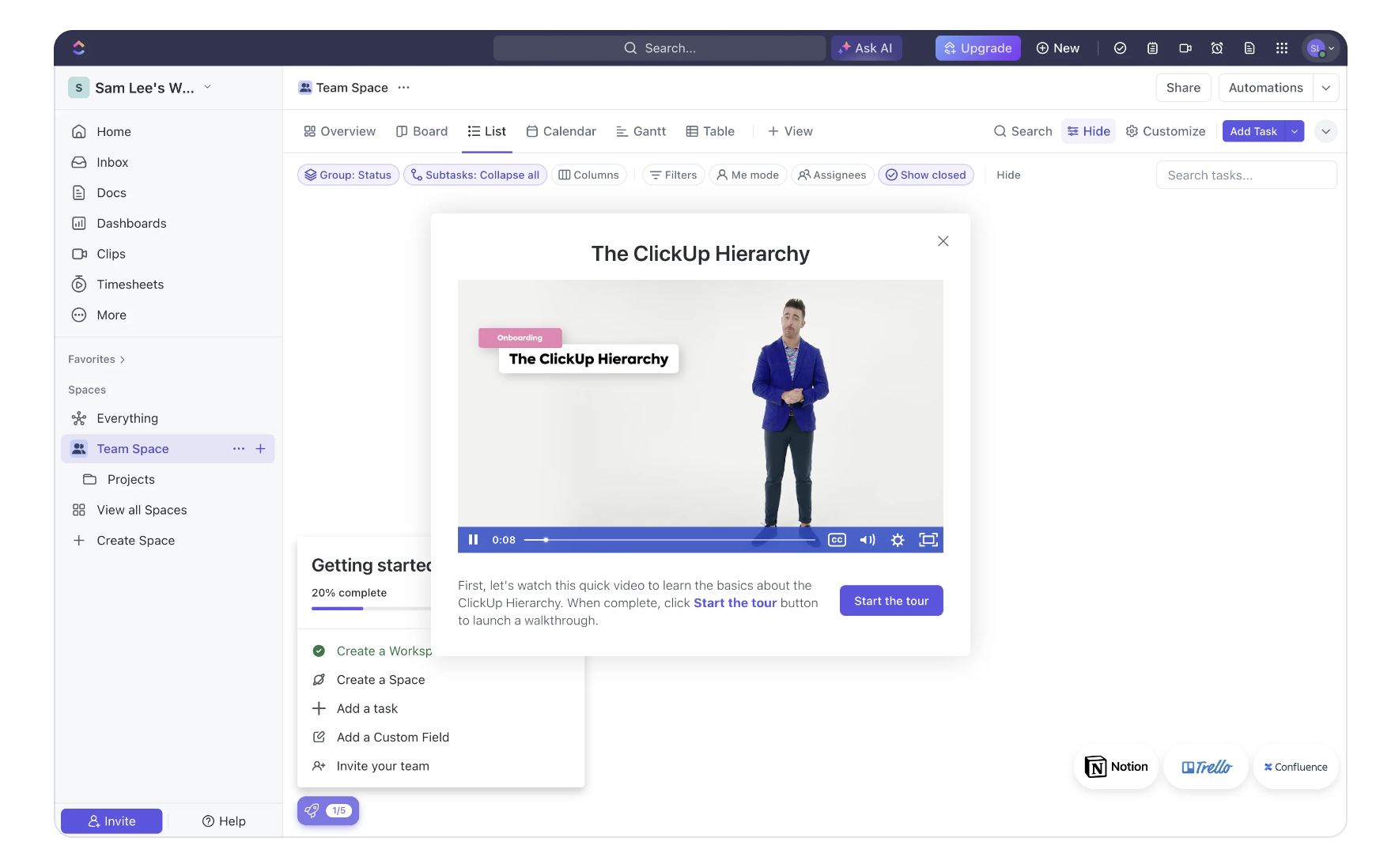Toggle Subtasks: Collapse all

tap(475, 175)
